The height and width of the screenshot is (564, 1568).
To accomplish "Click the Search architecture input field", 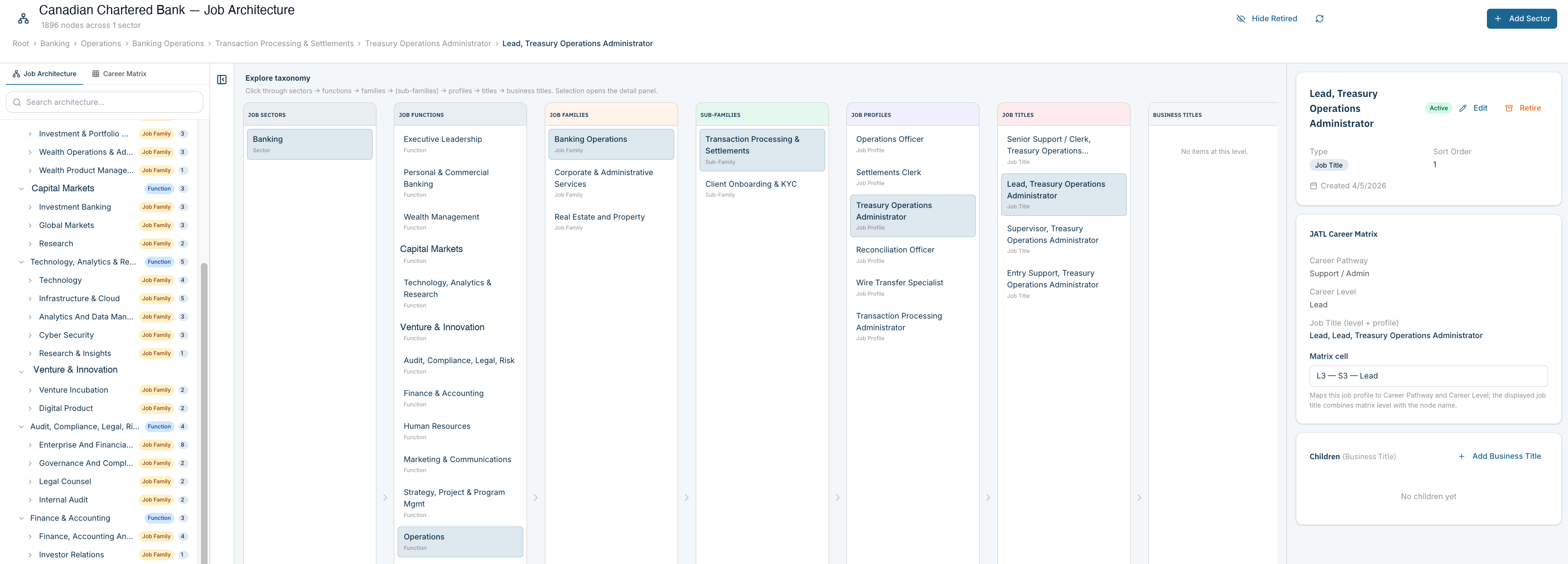I will click(105, 102).
